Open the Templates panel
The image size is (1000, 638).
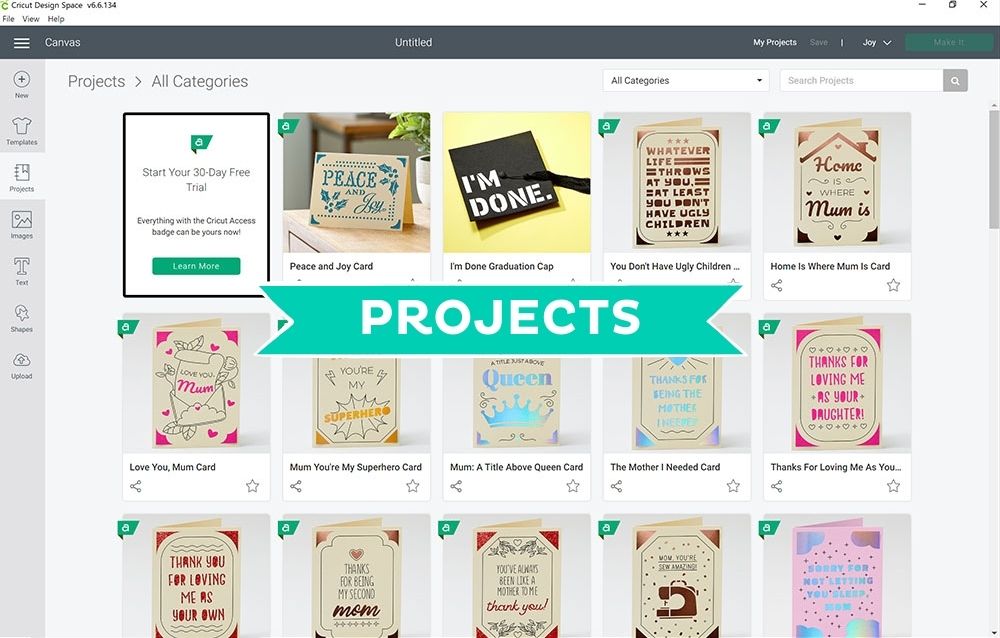pyautogui.click(x=22, y=131)
